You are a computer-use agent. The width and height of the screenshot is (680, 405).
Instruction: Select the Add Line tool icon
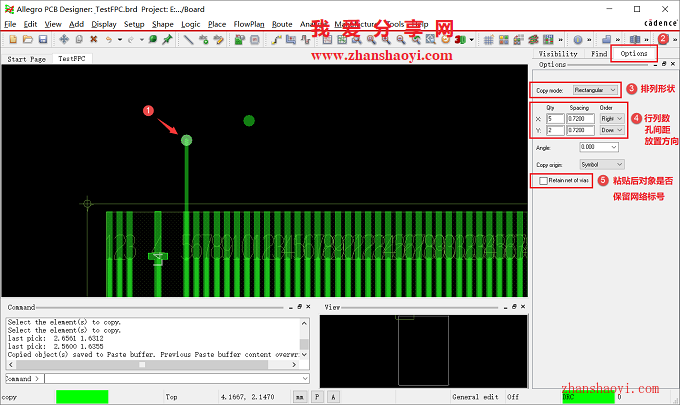(188, 39)
